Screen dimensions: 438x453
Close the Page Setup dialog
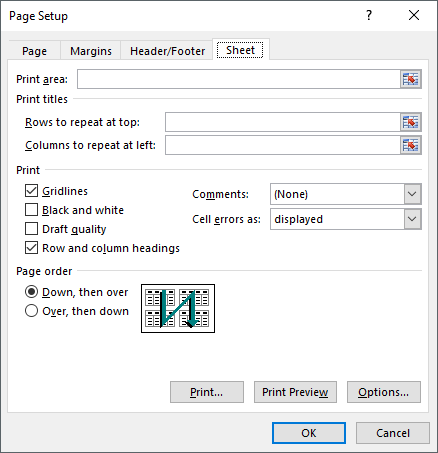click(414, 15)
